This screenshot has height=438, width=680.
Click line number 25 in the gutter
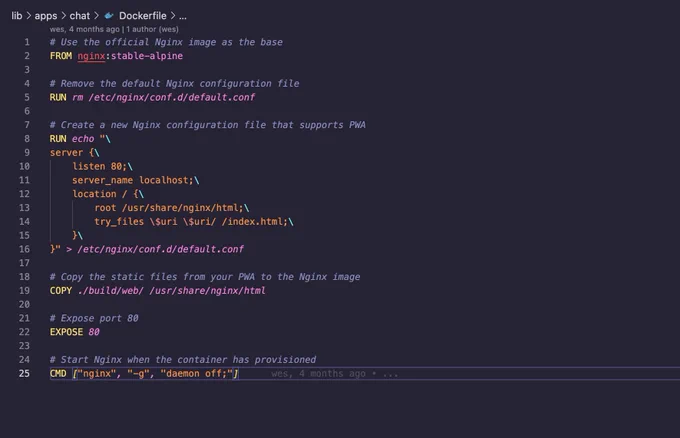(x=24, y=373)
